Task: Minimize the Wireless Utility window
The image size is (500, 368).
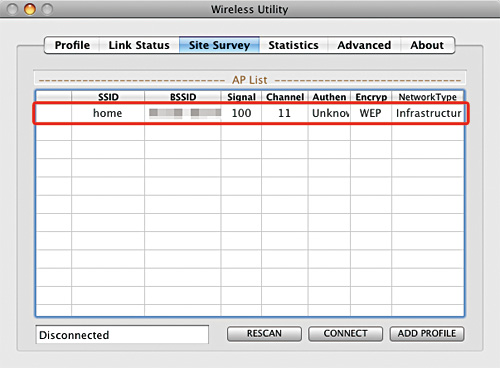Action: (x=30, y=9)
